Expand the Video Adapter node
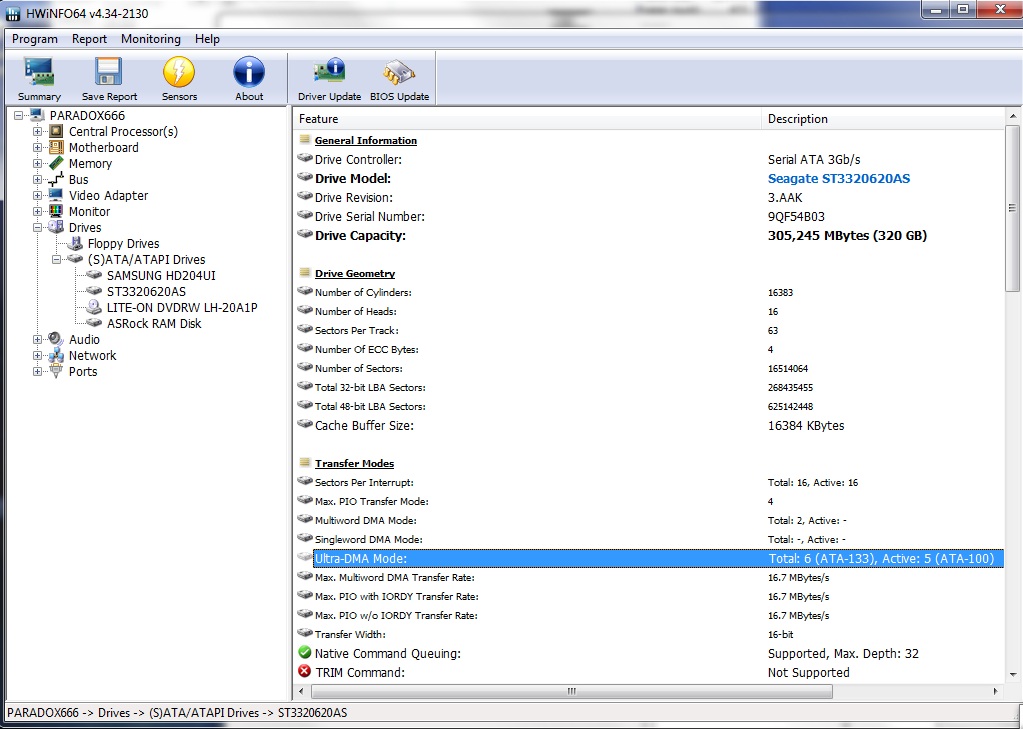The width and height of the screenshot is (1023, 729). click(x=37, y=195)
